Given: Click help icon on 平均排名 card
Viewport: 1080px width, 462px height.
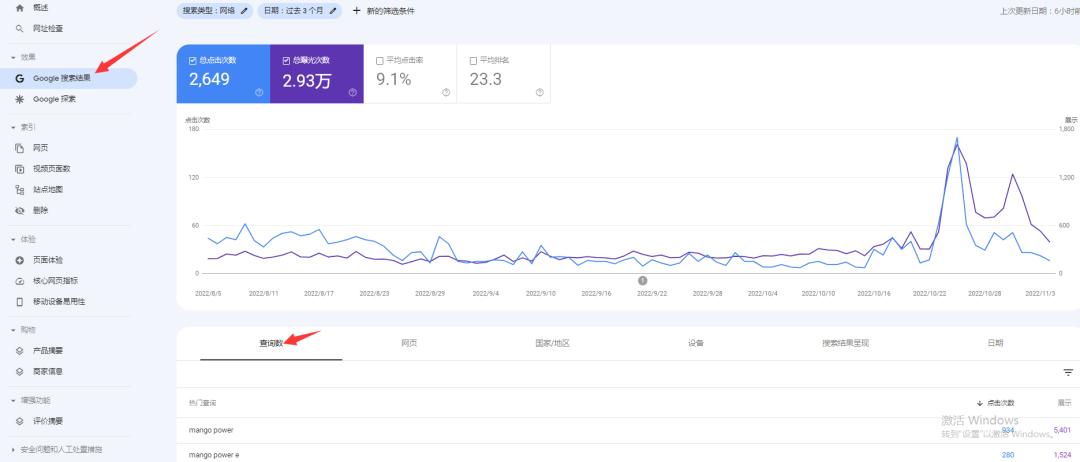Looking at the screenshot, I should tap(540, 93).
